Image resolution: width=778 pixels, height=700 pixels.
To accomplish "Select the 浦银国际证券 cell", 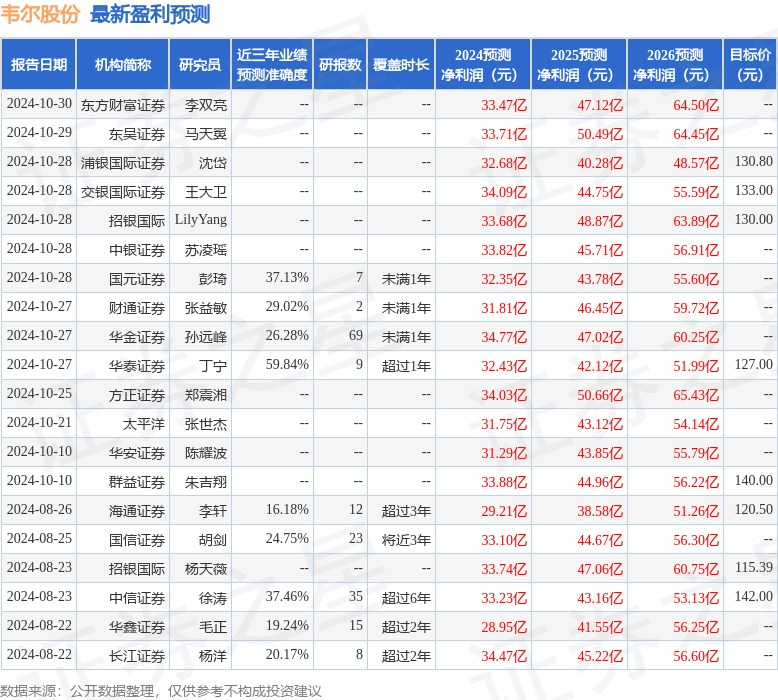I will [x=123, y=163].
